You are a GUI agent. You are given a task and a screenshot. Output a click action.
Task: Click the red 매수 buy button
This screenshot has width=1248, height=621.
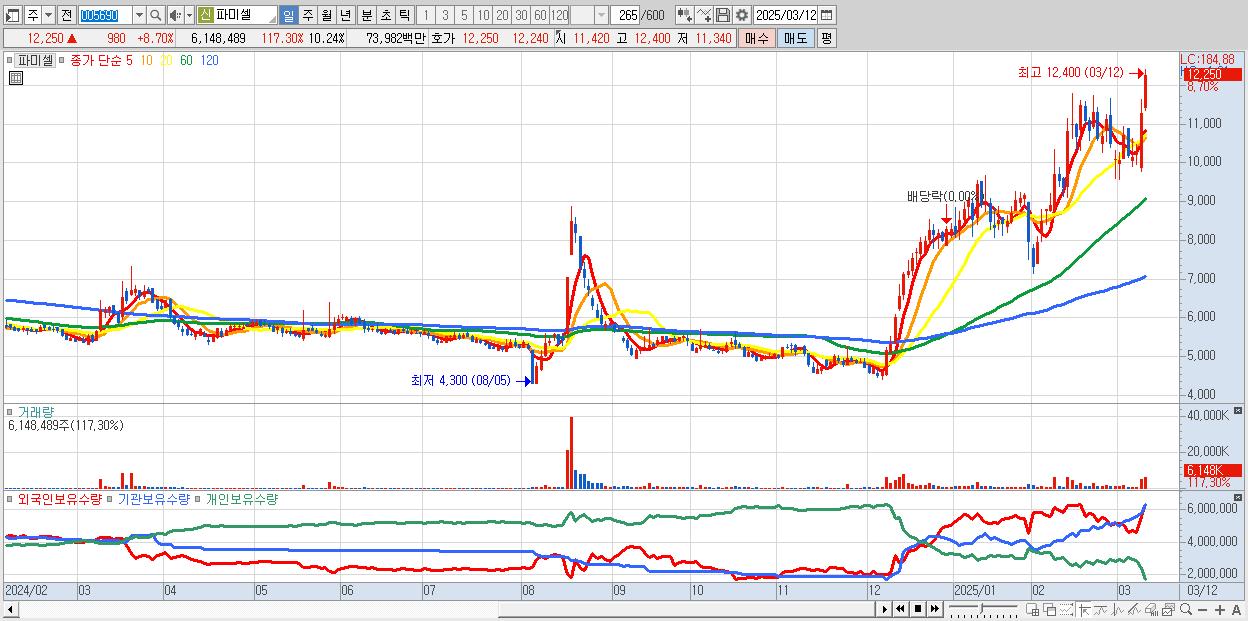[x=757, y=38]
